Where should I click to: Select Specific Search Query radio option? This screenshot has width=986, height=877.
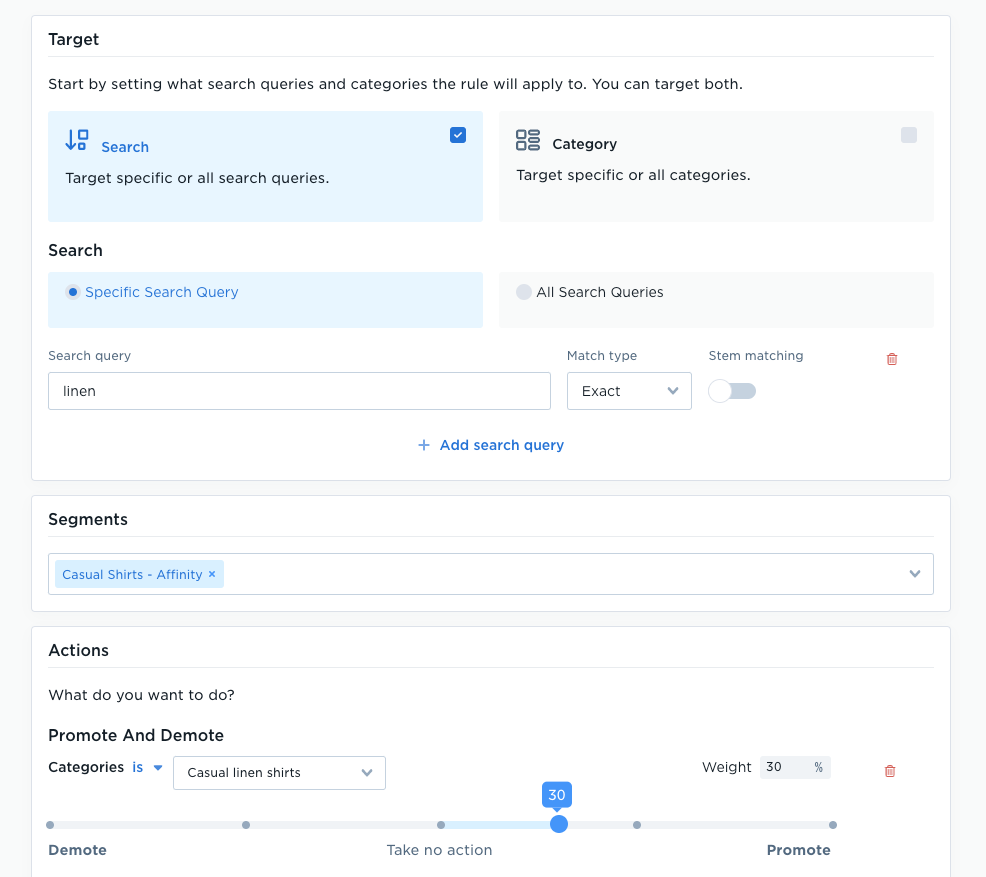(73, 292)
